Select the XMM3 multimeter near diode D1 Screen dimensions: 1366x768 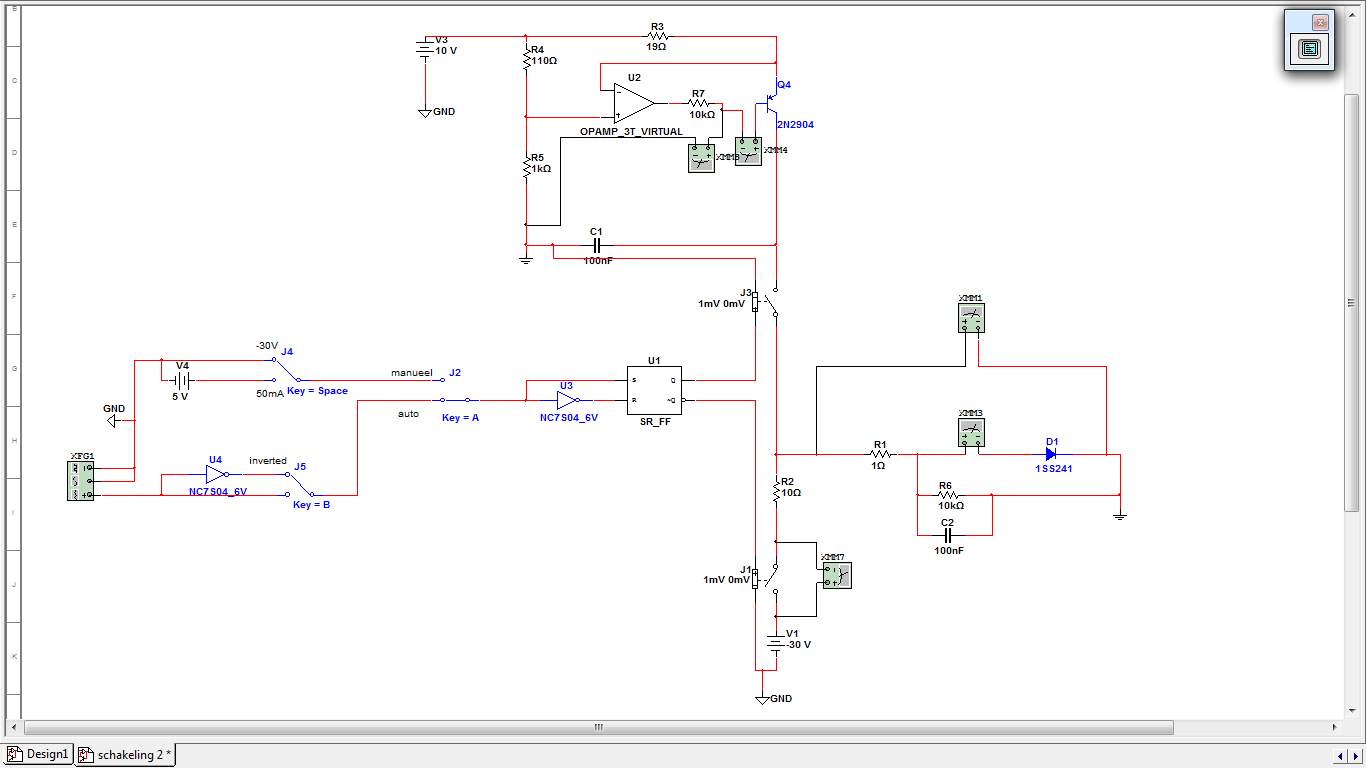[971, 433]
